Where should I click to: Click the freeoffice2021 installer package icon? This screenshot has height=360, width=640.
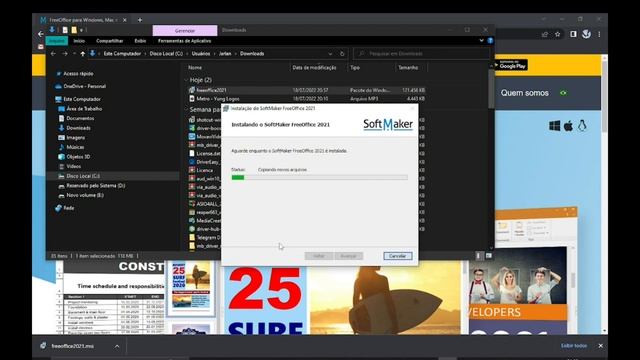[192, 90]
